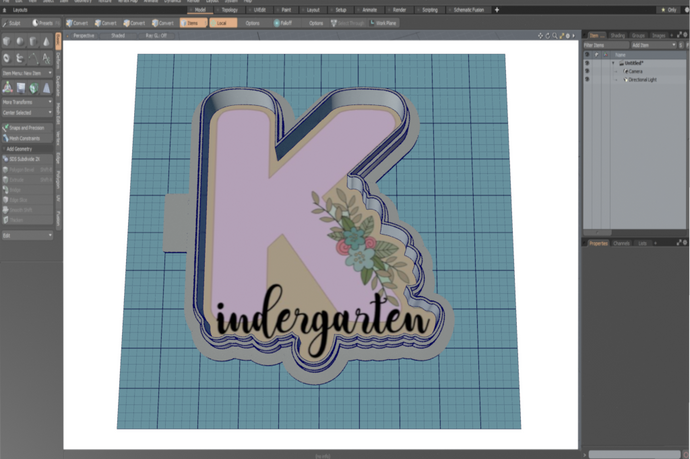Activate the Scale tool icon
The width and height of the screenshot is (690, 459).
click(46, 88)
